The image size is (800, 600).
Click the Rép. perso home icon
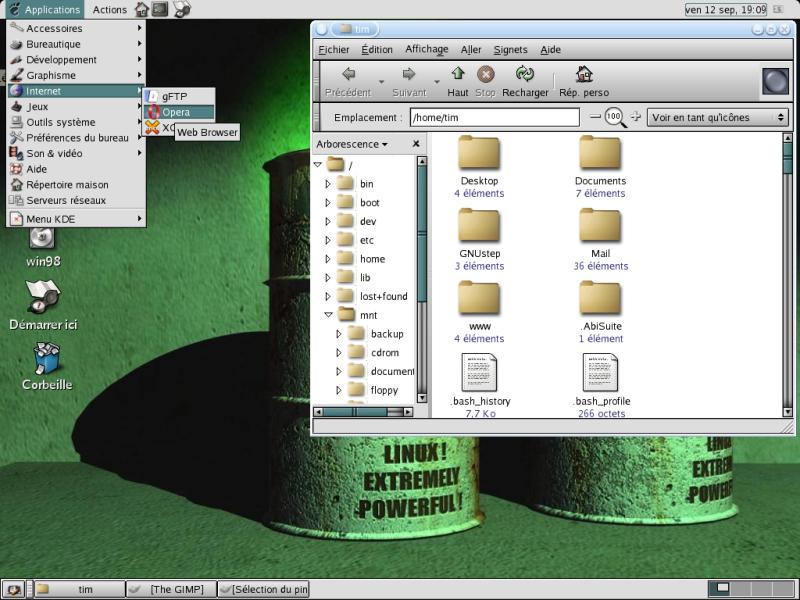pyautogui.click(x=584, y=75)
